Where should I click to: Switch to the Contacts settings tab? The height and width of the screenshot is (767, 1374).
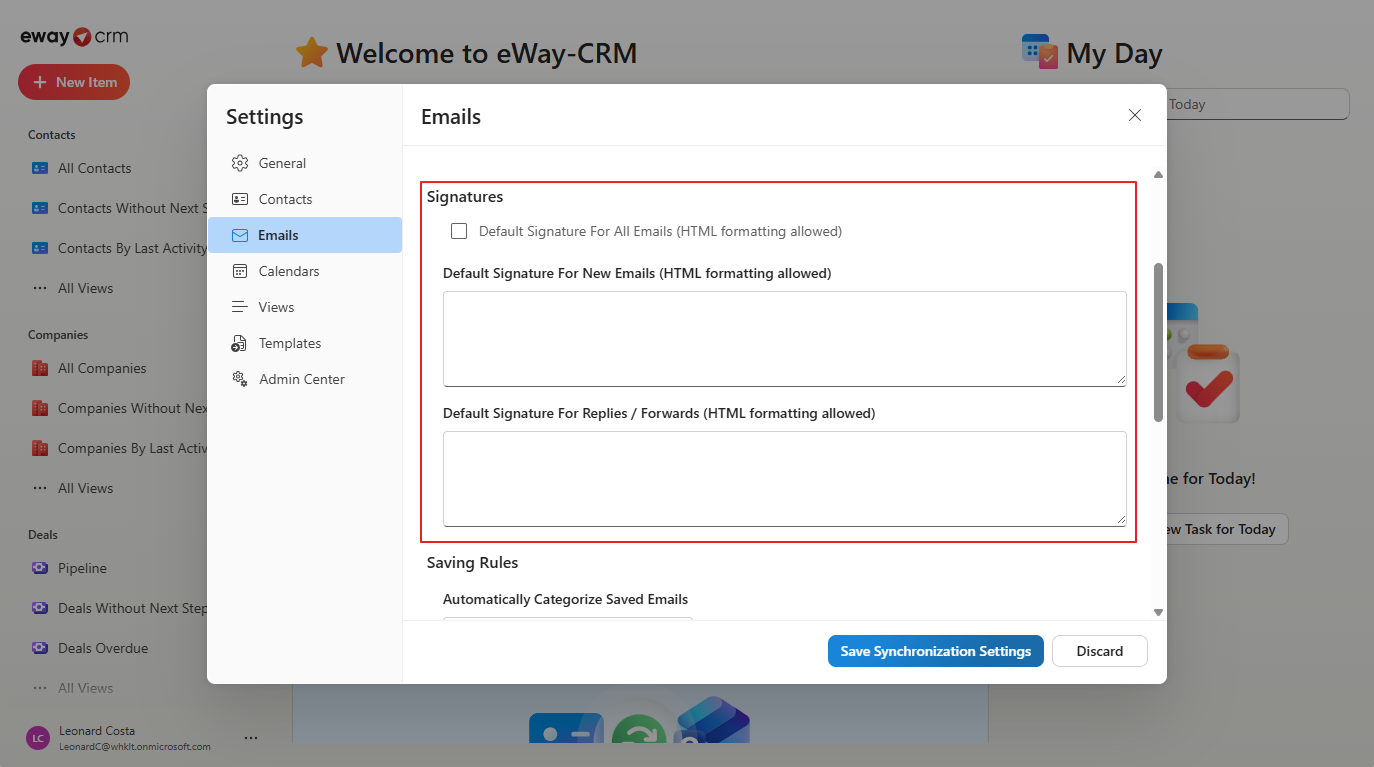305,199
